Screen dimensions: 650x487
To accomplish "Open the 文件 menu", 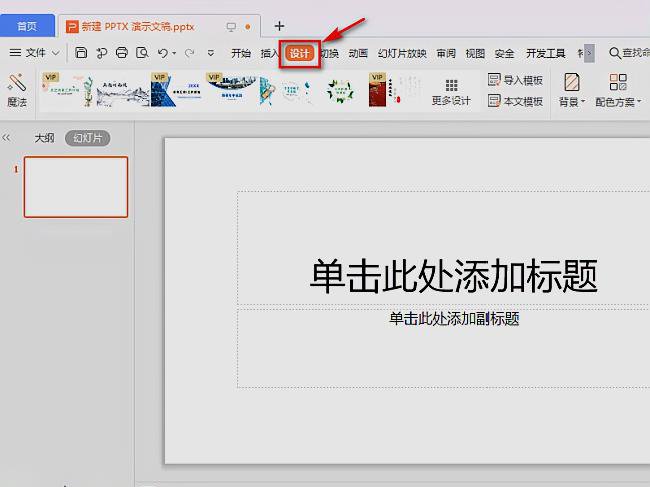I will (x=28, y=53).
